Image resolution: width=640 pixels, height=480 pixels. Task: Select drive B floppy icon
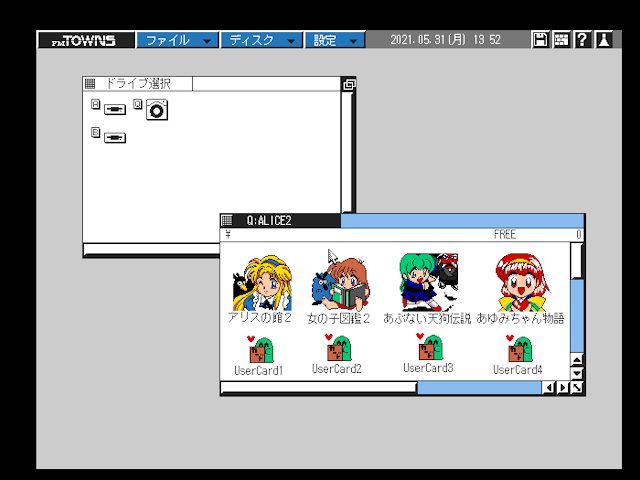click(x=115, y=138)
